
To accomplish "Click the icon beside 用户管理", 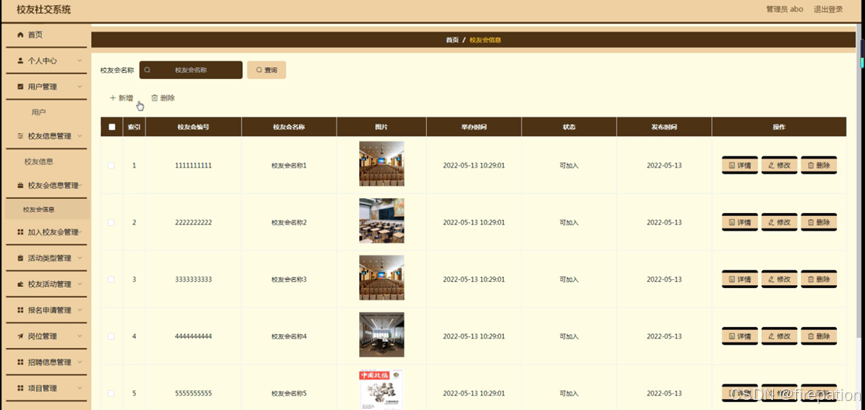I will [x=20, y=87].
